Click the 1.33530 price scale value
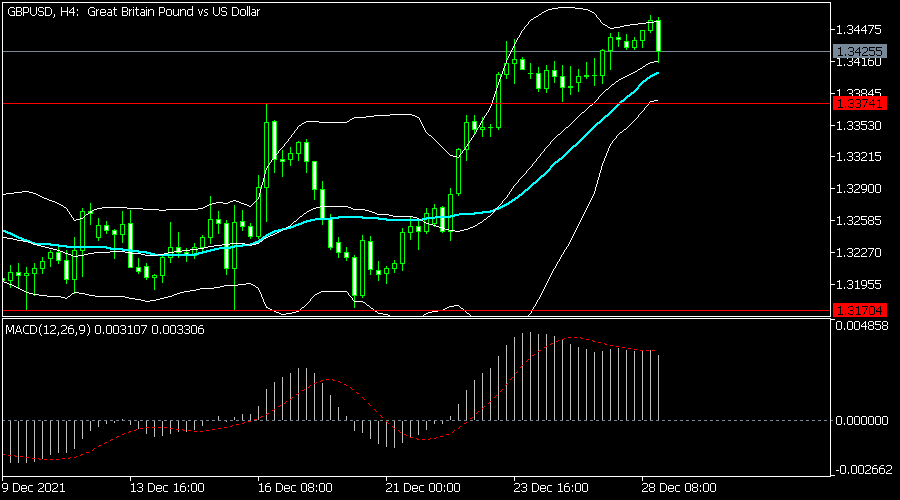The image size is (900, 500). (x=859, y=126)
